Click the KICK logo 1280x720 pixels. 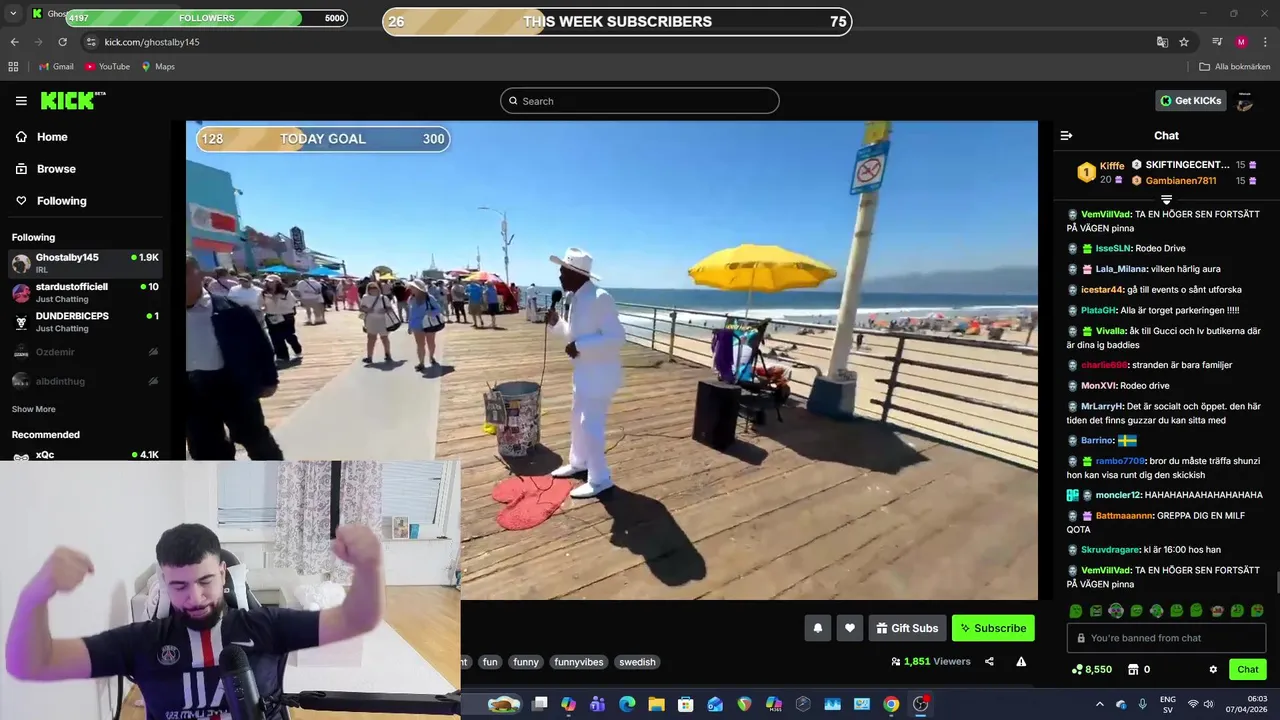[72, 100]
